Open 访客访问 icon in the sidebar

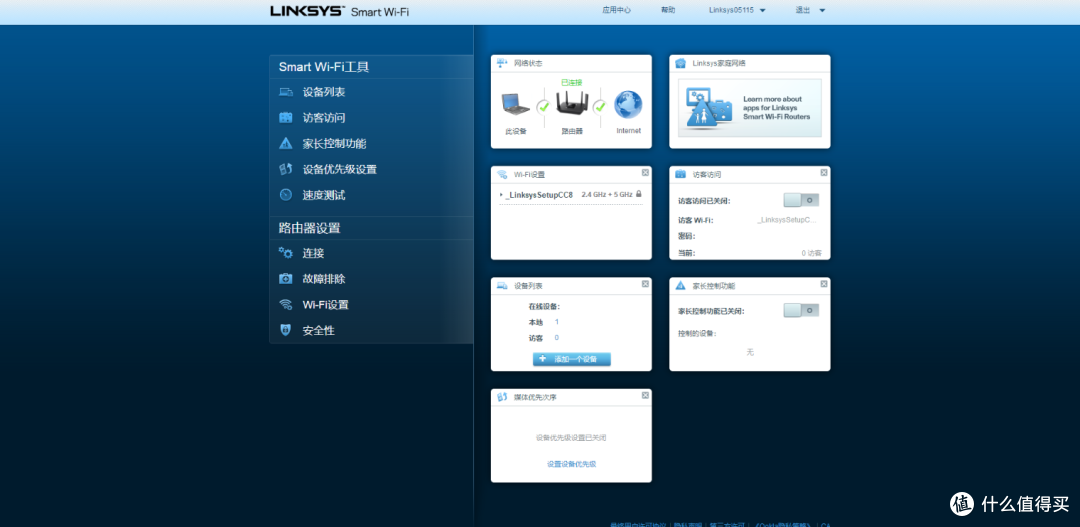pos(285,118)
